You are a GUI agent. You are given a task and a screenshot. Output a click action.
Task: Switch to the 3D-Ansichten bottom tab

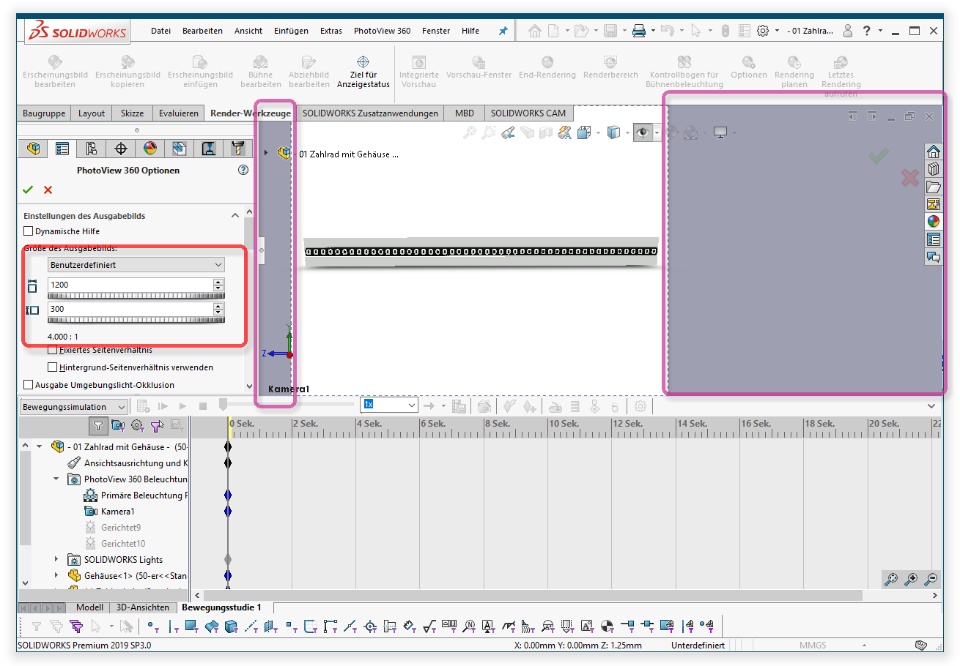[x=143, y=607]
